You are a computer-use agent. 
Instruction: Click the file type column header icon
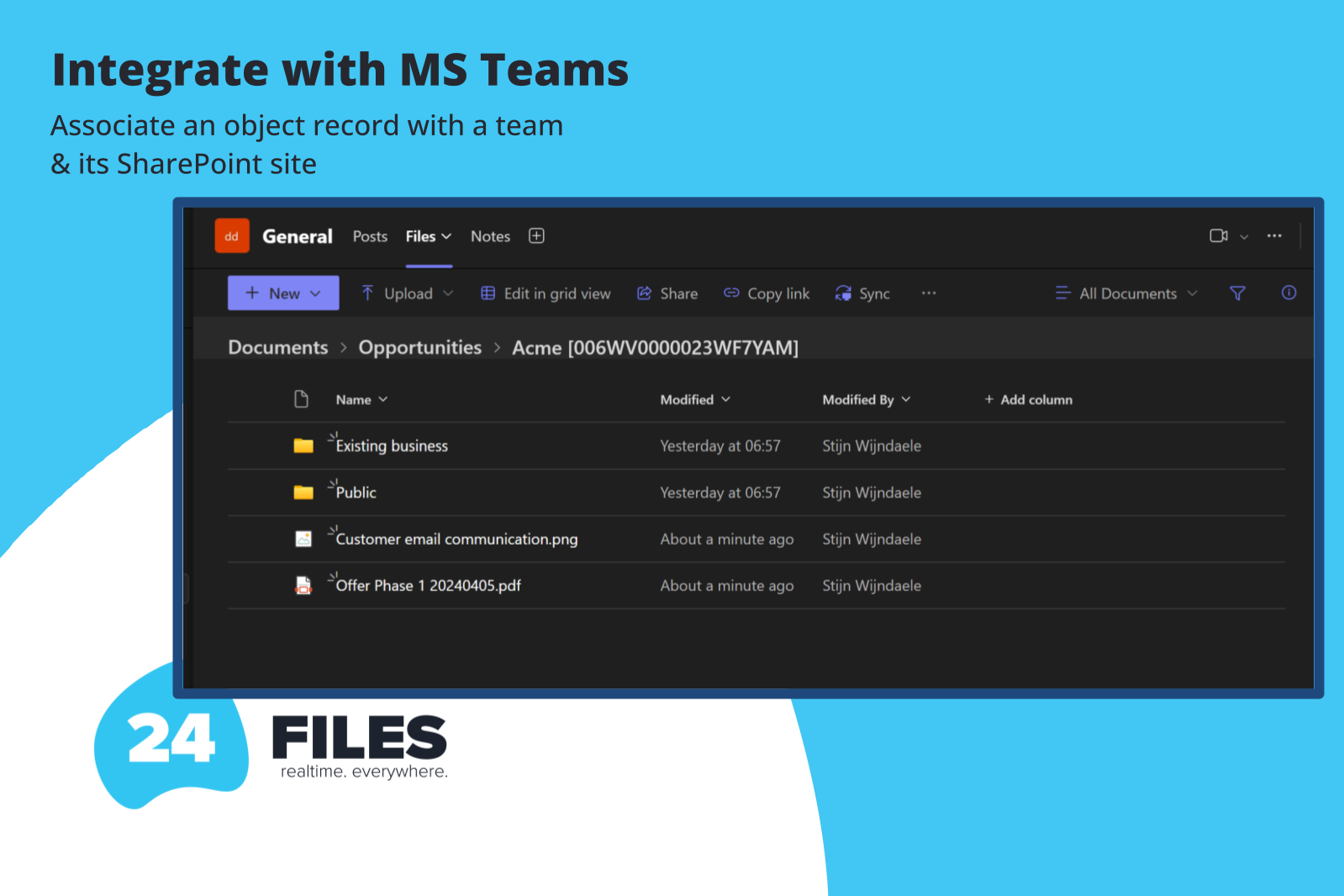click(x=302, y=399)
